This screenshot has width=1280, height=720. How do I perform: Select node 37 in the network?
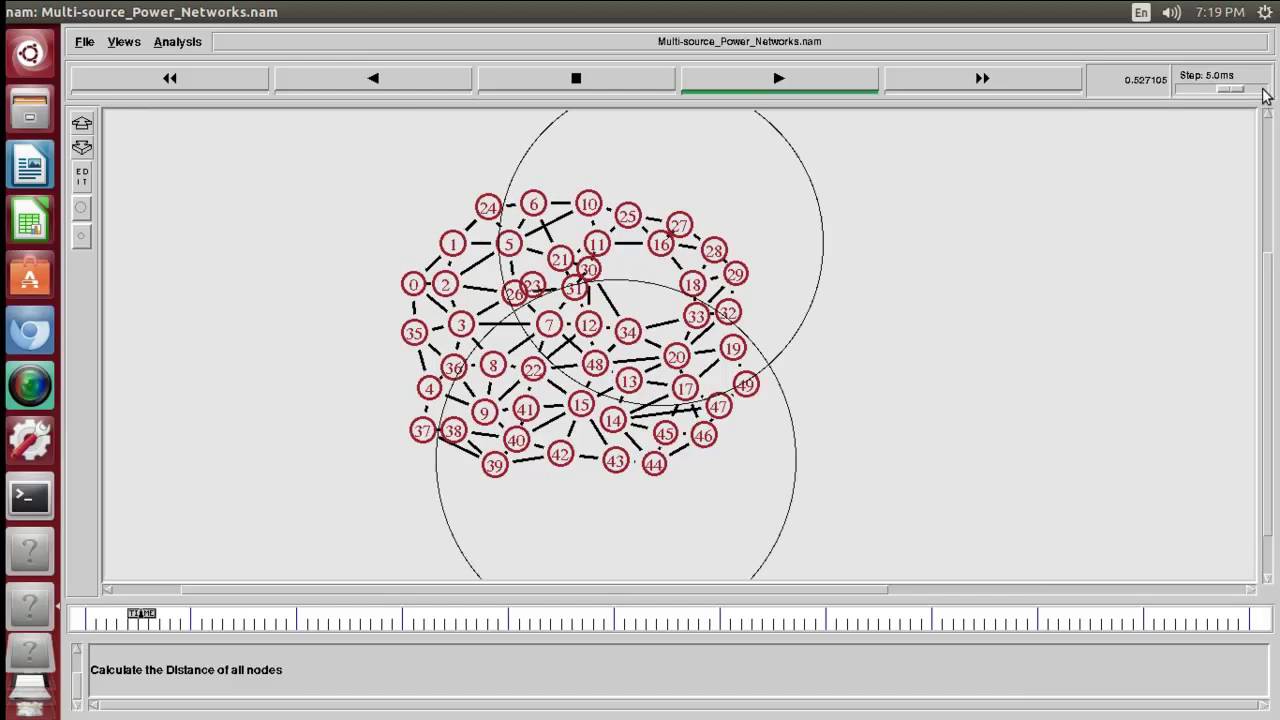pos(422,431)
